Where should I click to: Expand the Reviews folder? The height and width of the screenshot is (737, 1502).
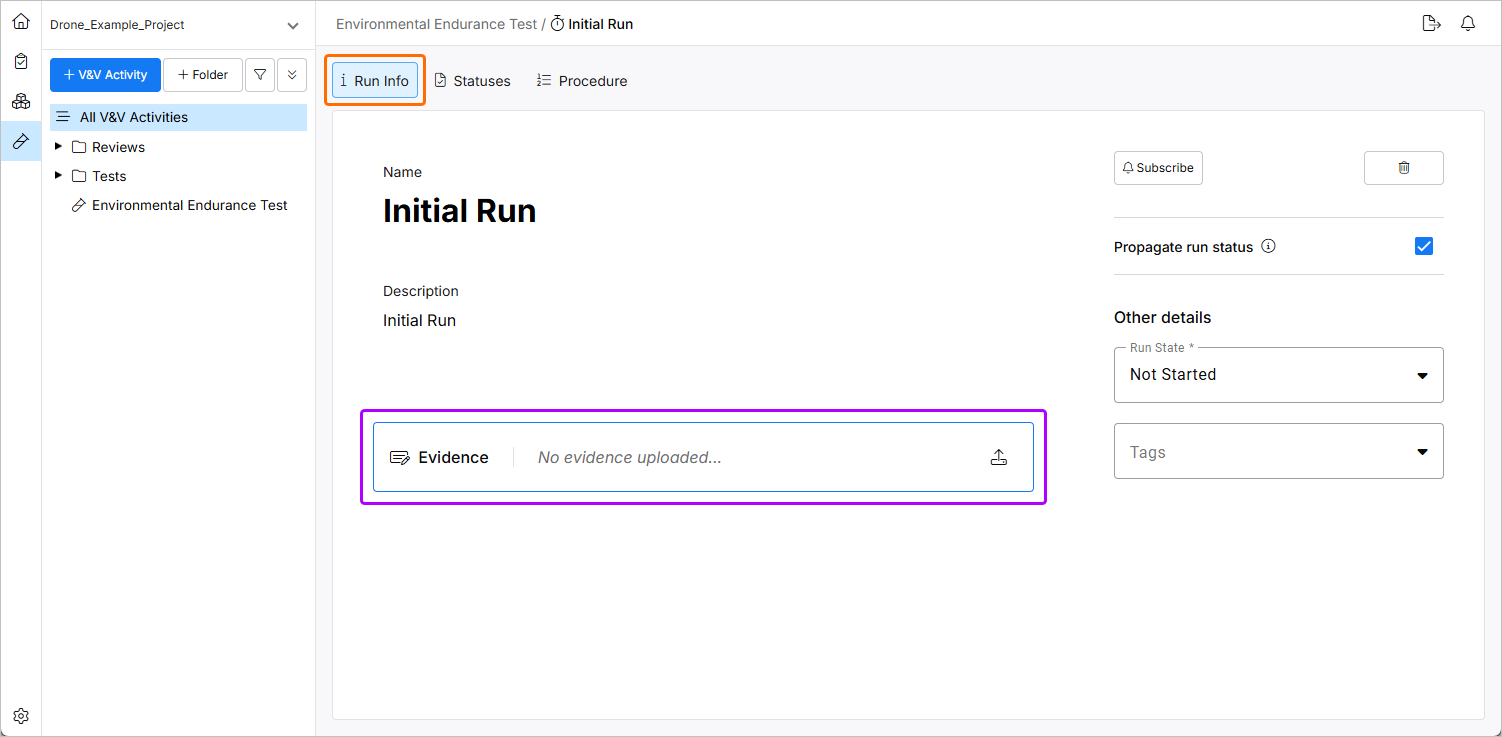[59, 147]
